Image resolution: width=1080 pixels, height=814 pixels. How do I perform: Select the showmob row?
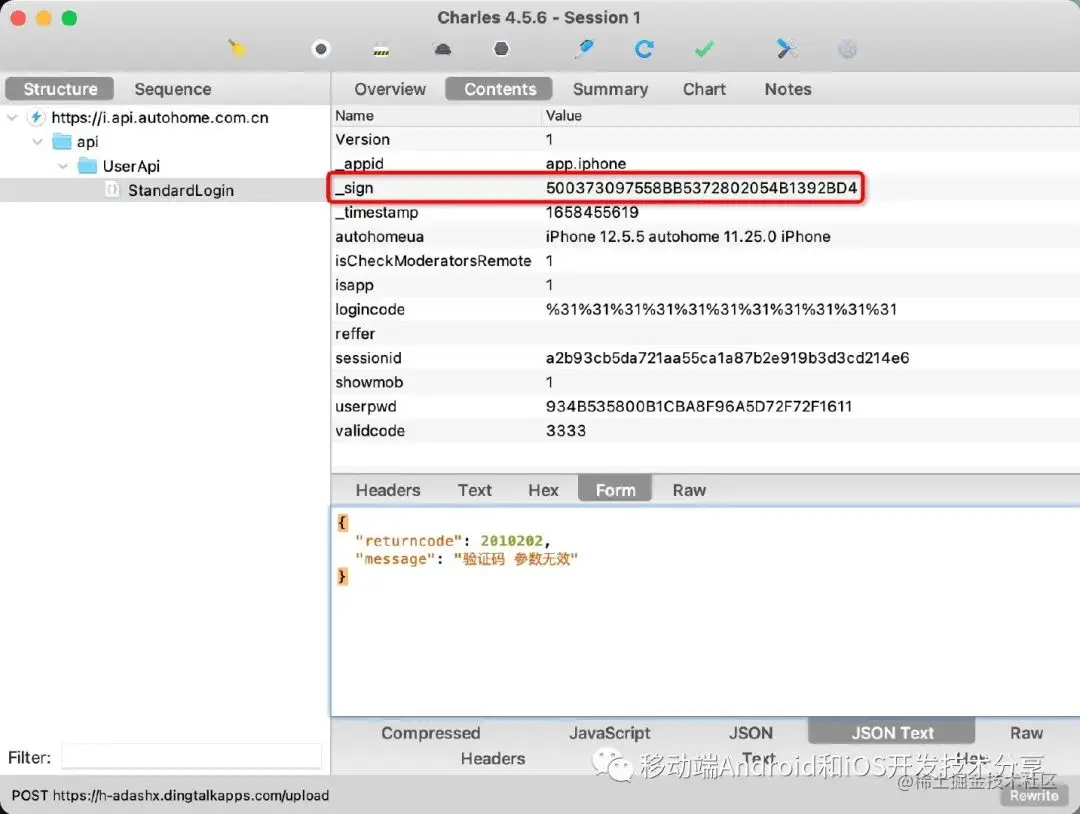705,382
